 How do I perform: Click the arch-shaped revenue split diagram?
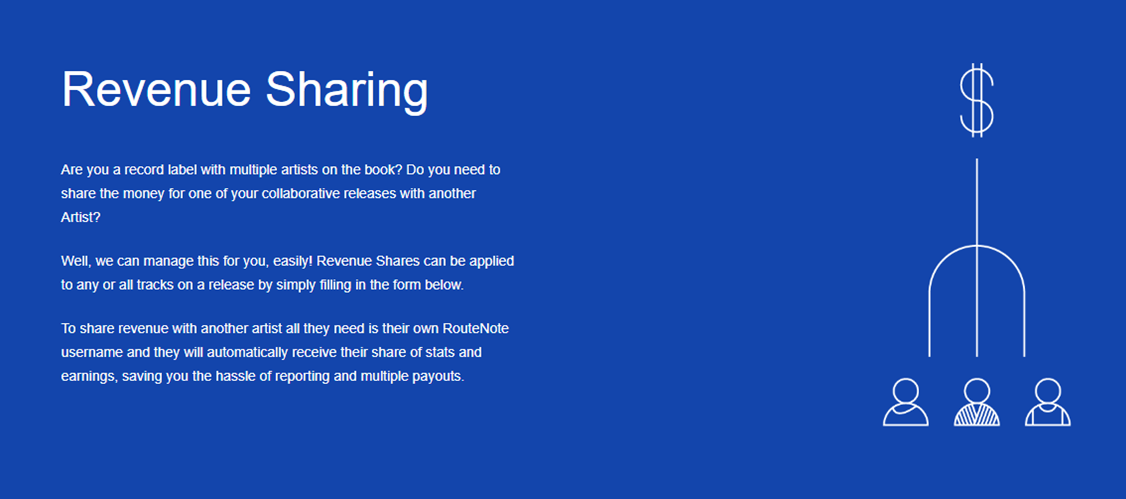977,258
